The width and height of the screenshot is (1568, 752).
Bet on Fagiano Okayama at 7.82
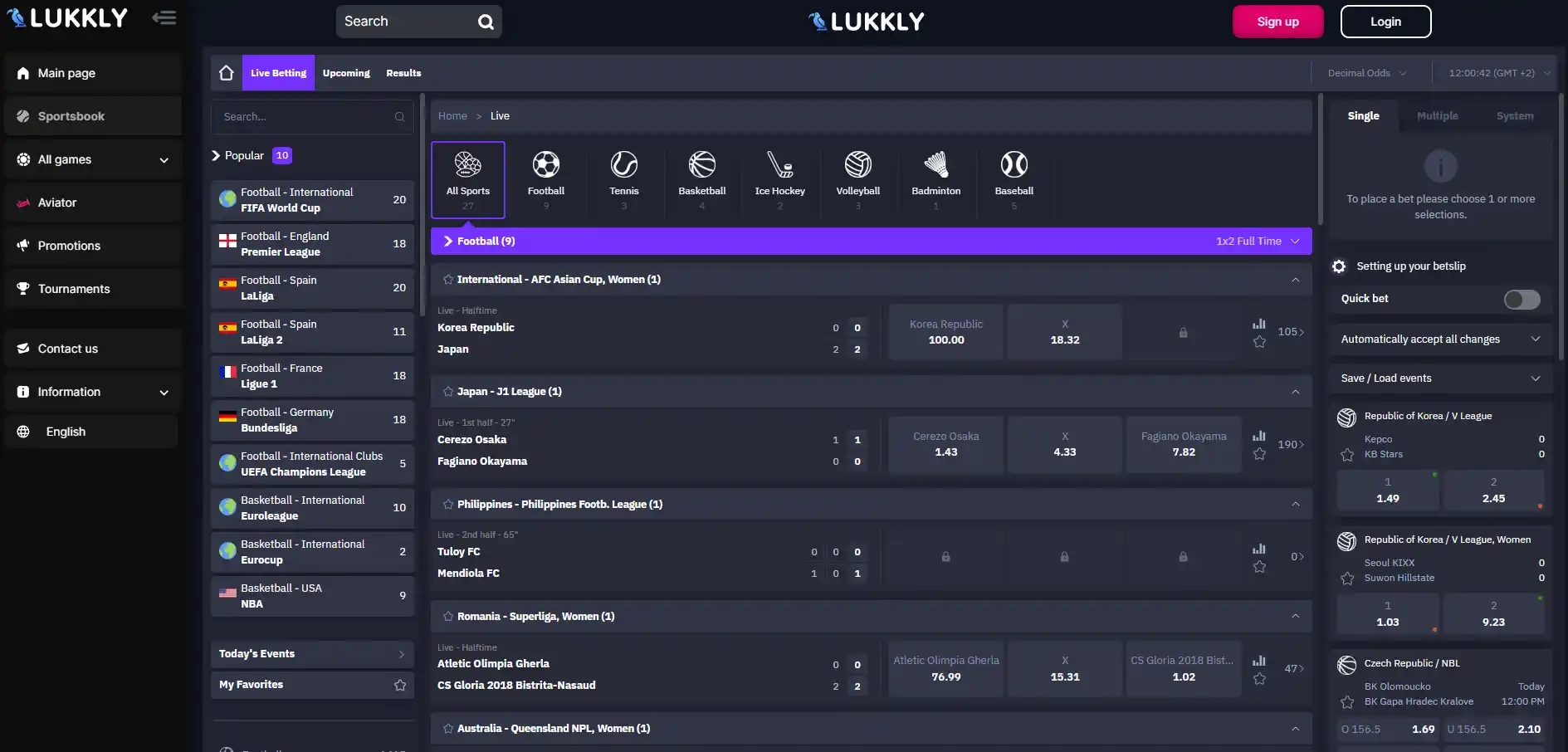click(1184, 444)
